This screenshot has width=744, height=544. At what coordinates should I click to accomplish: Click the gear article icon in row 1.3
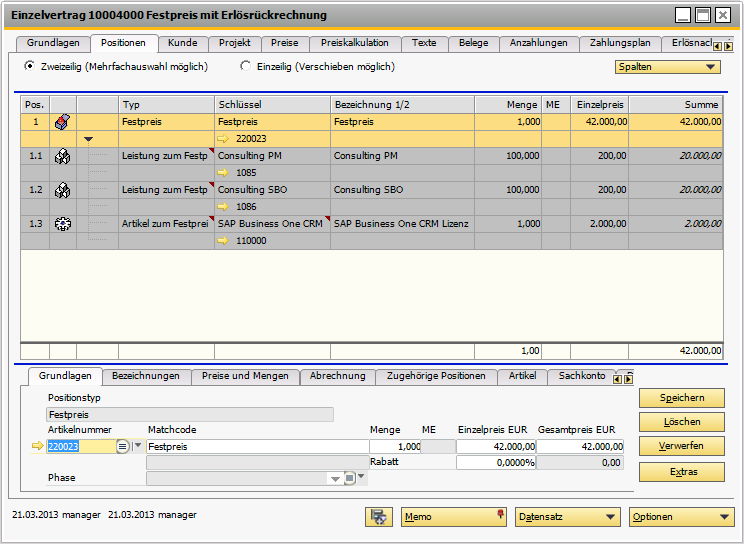tap(62, 224)
